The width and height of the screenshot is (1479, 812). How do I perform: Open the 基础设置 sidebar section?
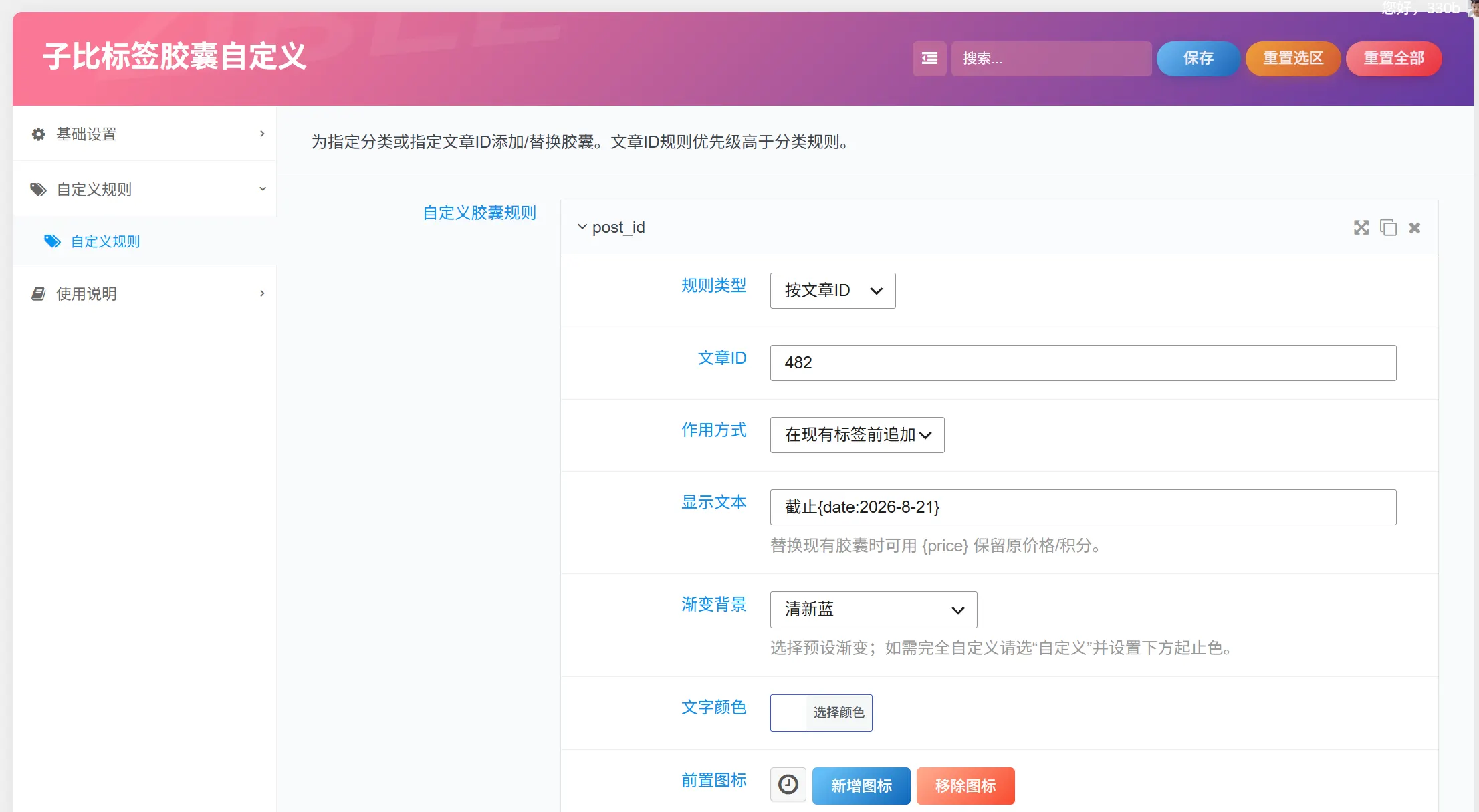coord(144,134)
